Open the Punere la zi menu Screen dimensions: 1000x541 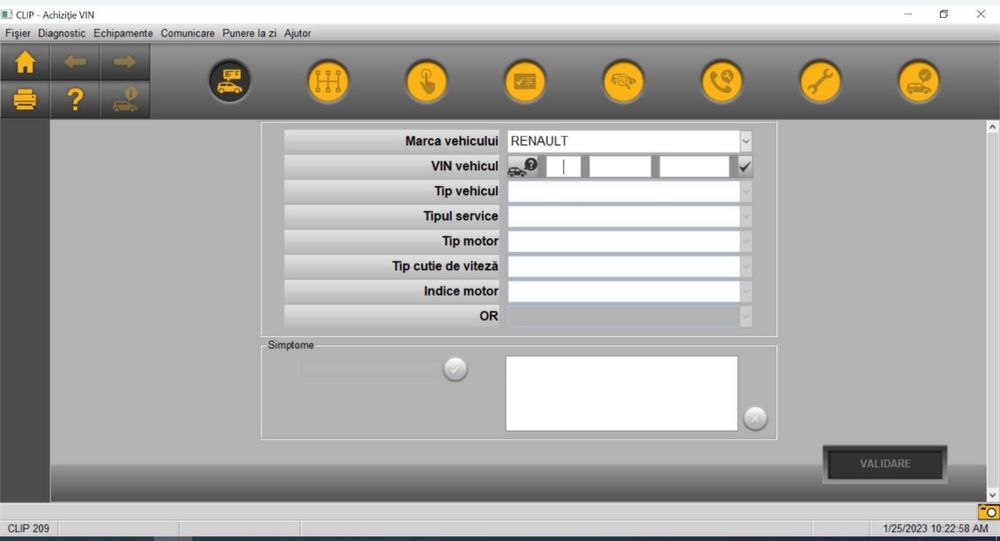(249, 33)
